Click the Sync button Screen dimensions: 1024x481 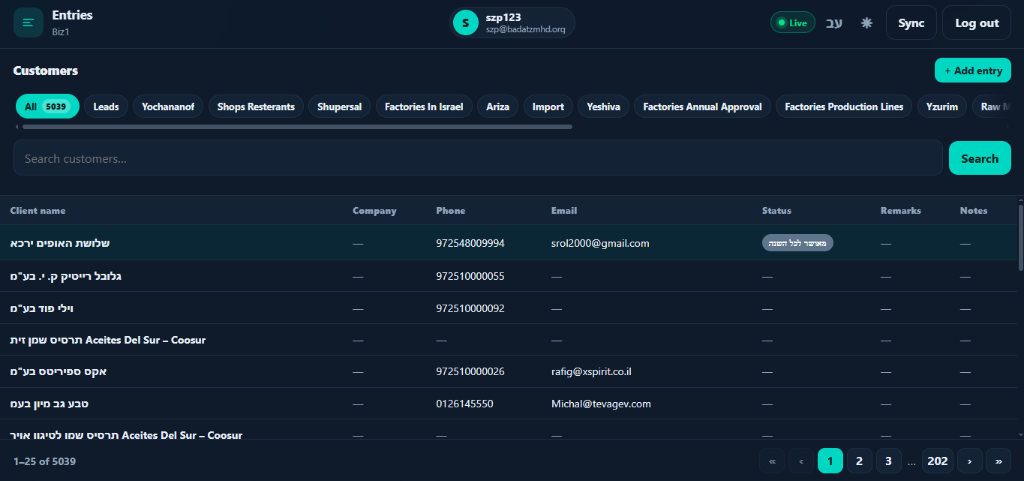point(911,23)
